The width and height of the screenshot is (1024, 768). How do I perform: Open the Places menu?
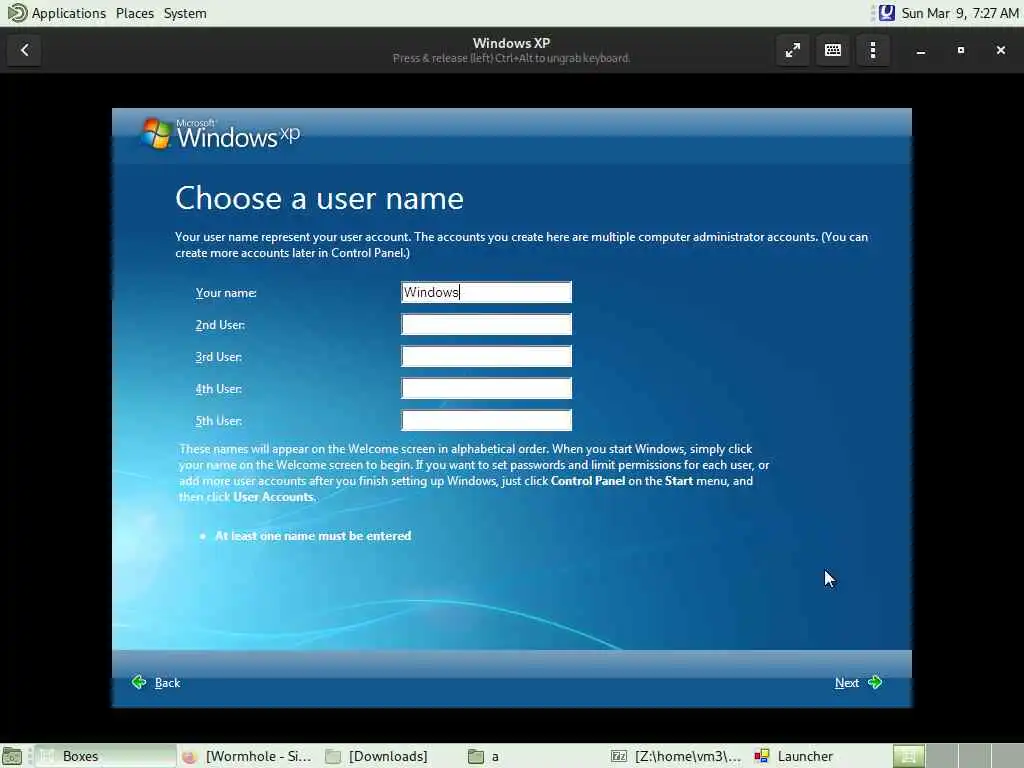[135, 13]
